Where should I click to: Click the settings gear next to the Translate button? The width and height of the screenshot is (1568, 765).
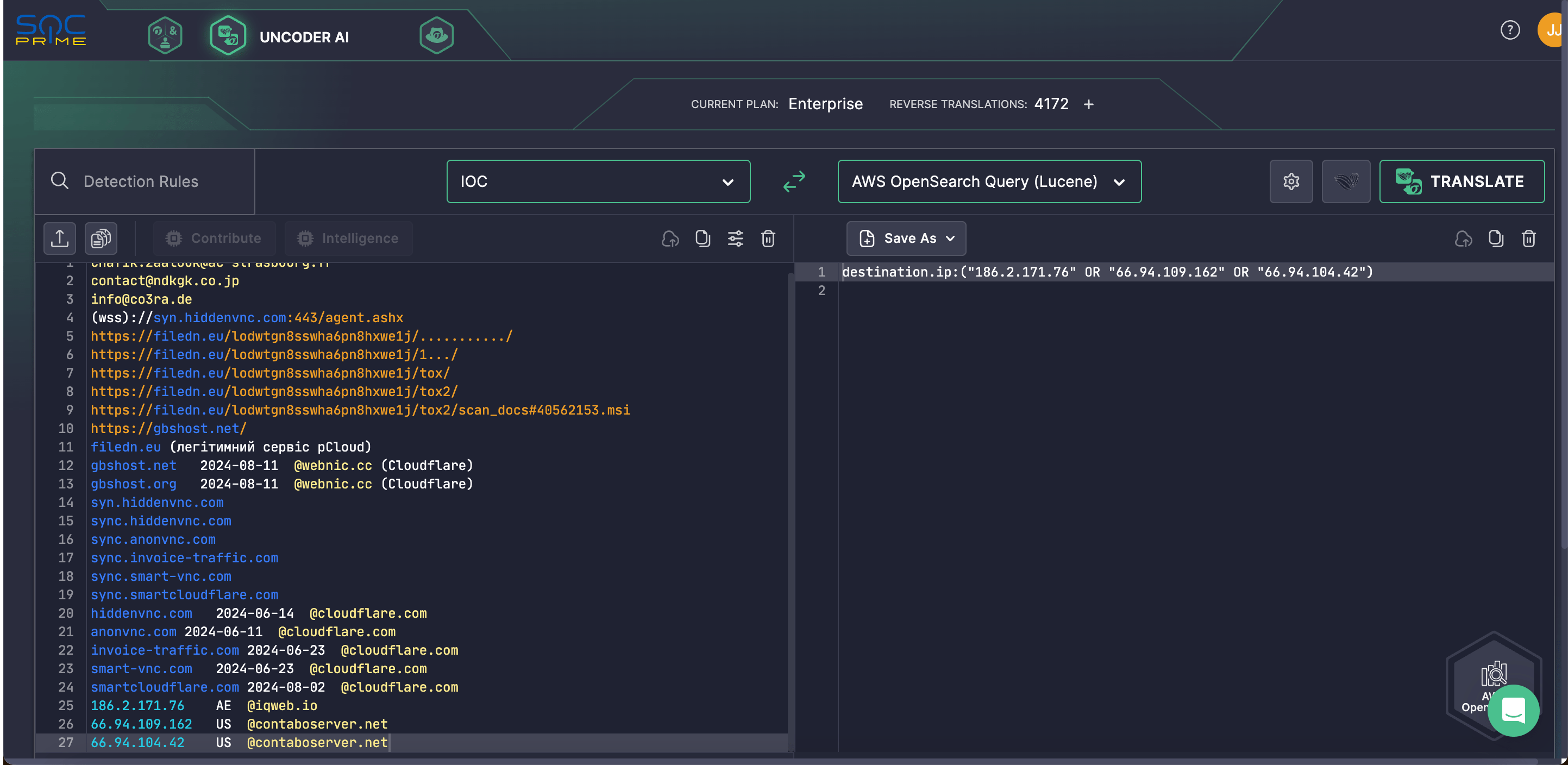tap(1290, 181)
